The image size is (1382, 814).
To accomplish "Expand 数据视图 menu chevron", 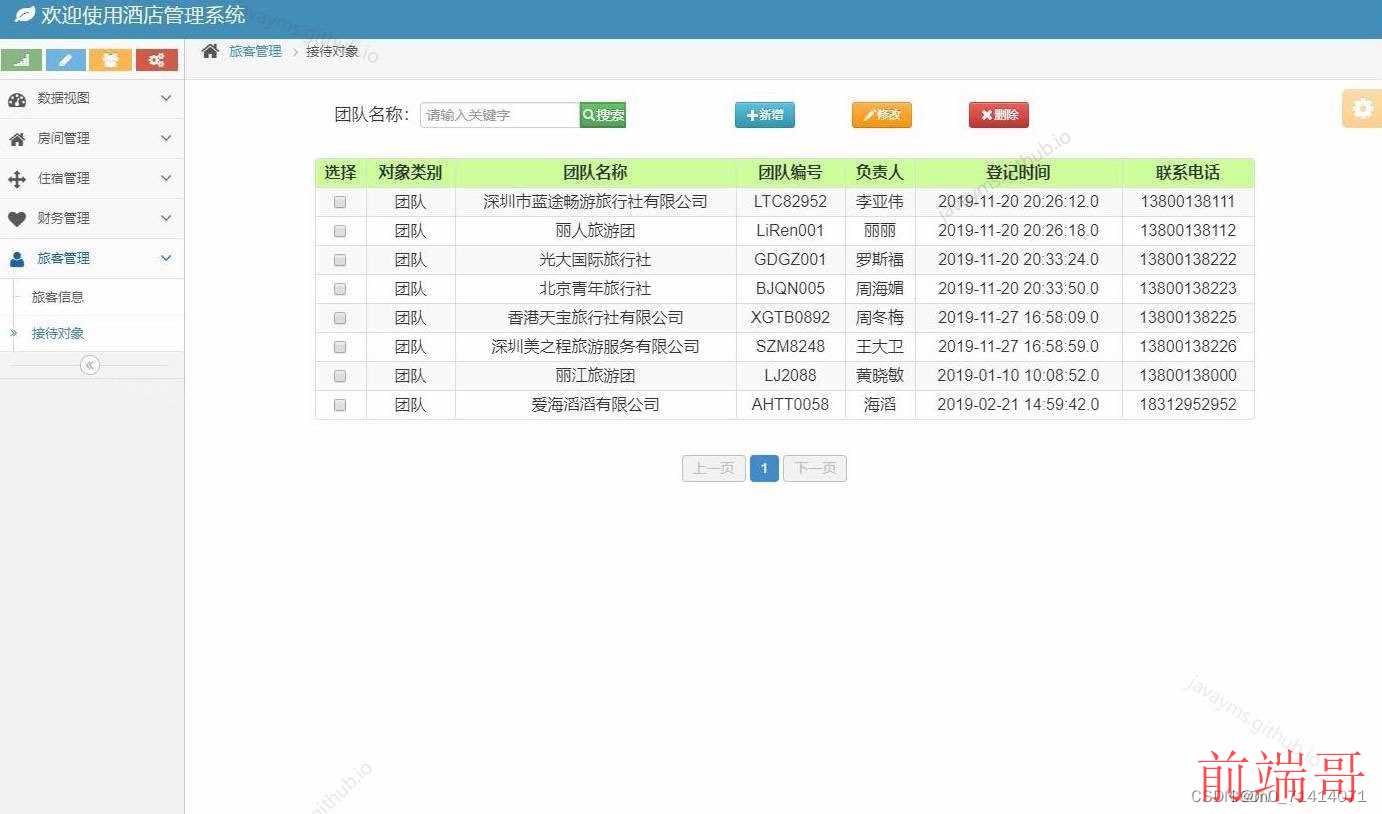I will (x=166, y=98).
